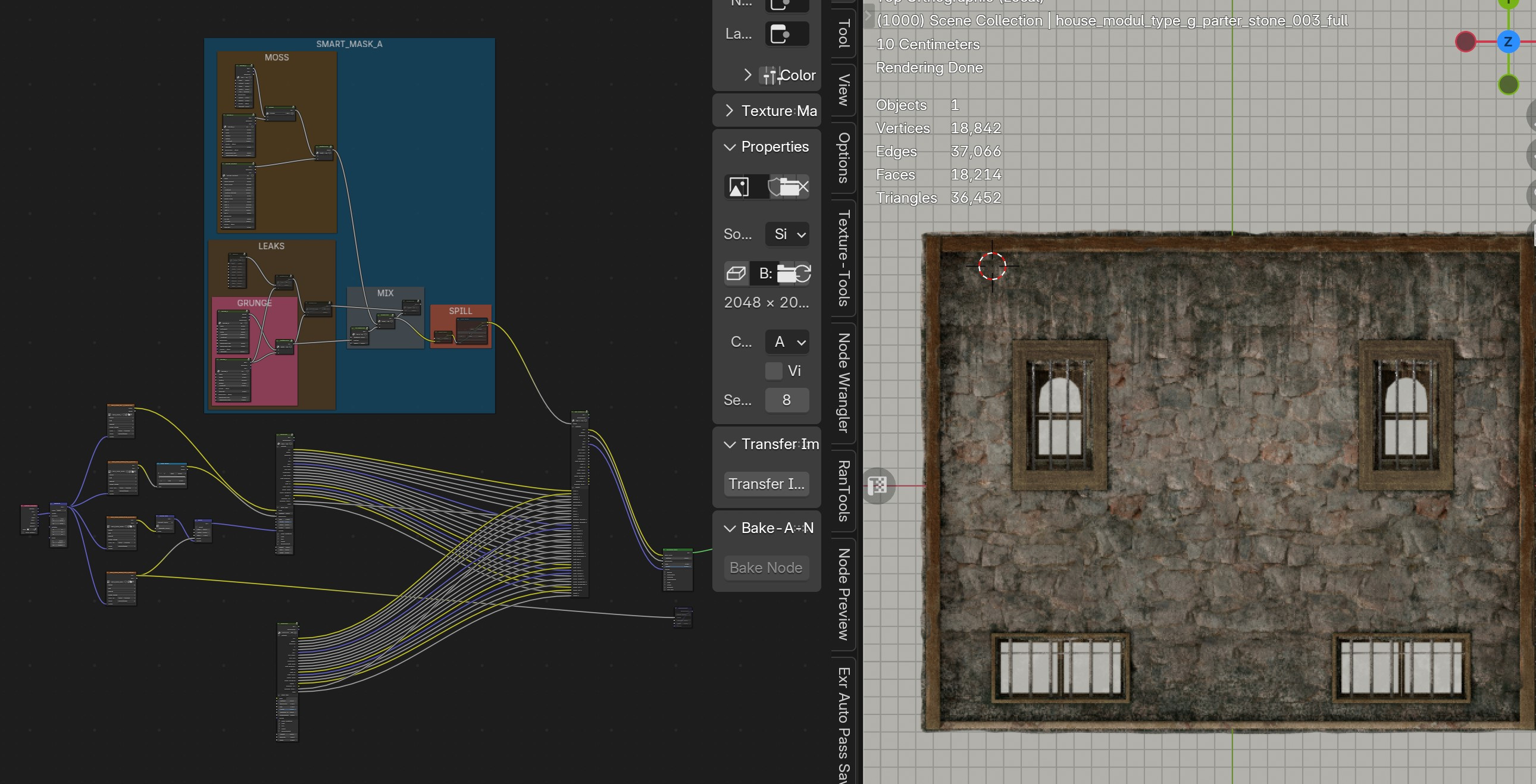1536x784 pixels.
Task: Switch to the Node Wrangler sidebar tab
Action: coord(844,382)
